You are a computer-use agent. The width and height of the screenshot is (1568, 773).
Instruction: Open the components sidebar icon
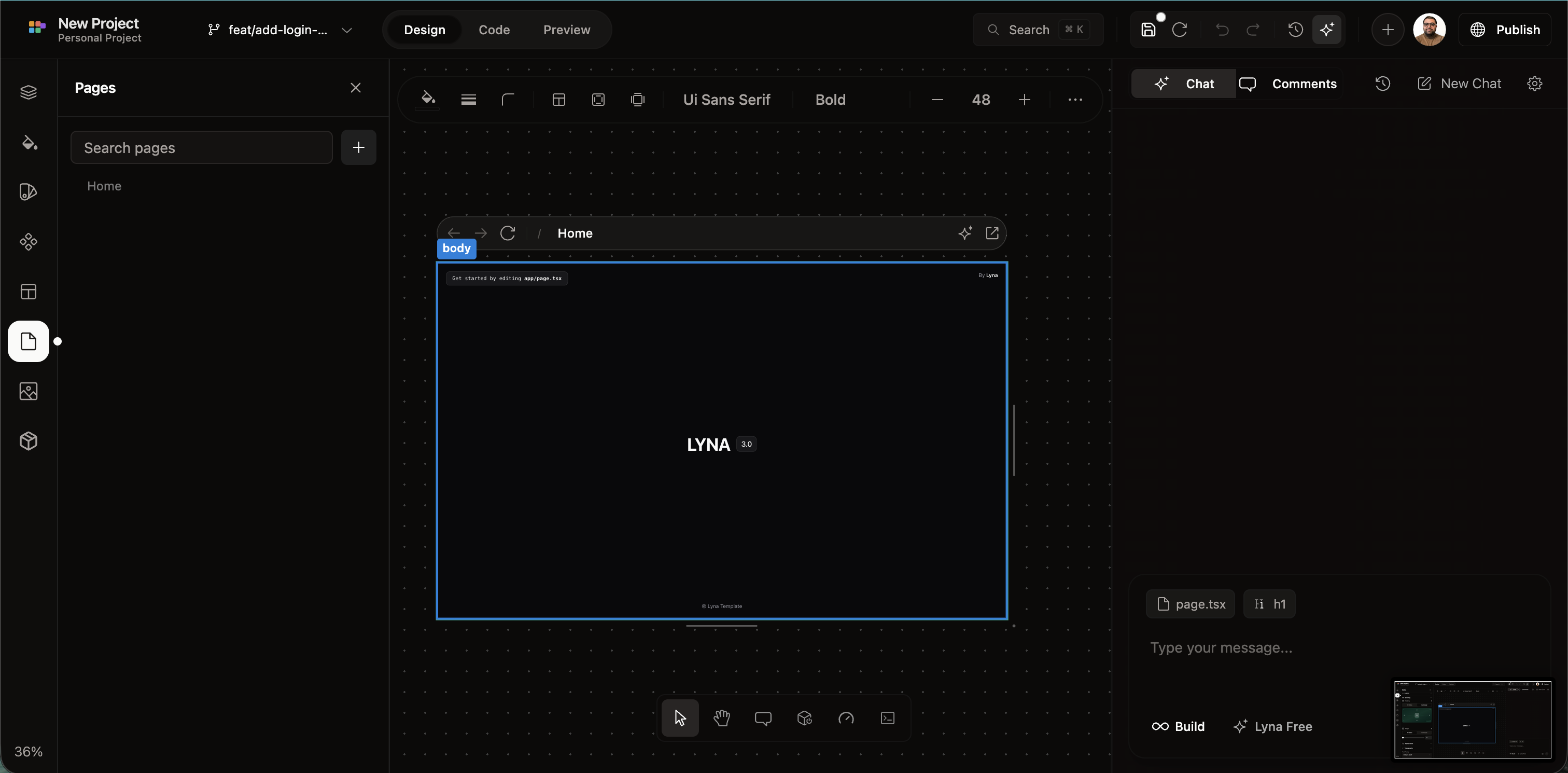(29, 241)
